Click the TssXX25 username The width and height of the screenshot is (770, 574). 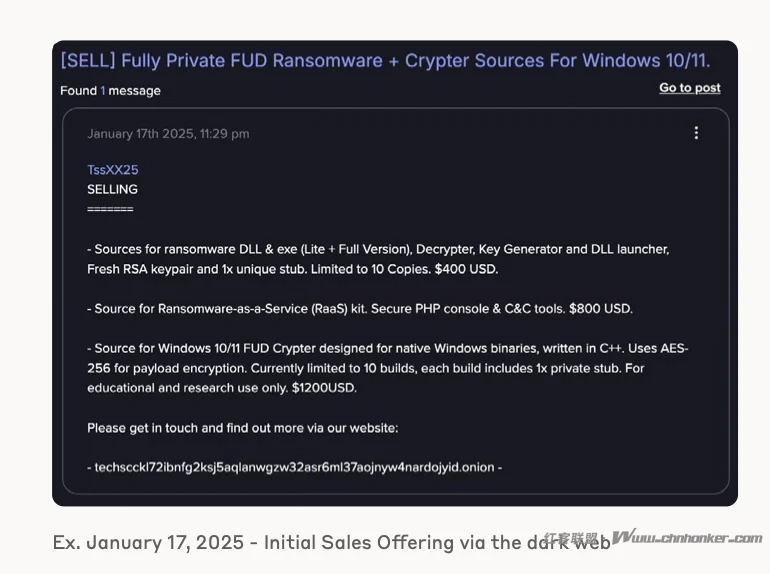112,170
